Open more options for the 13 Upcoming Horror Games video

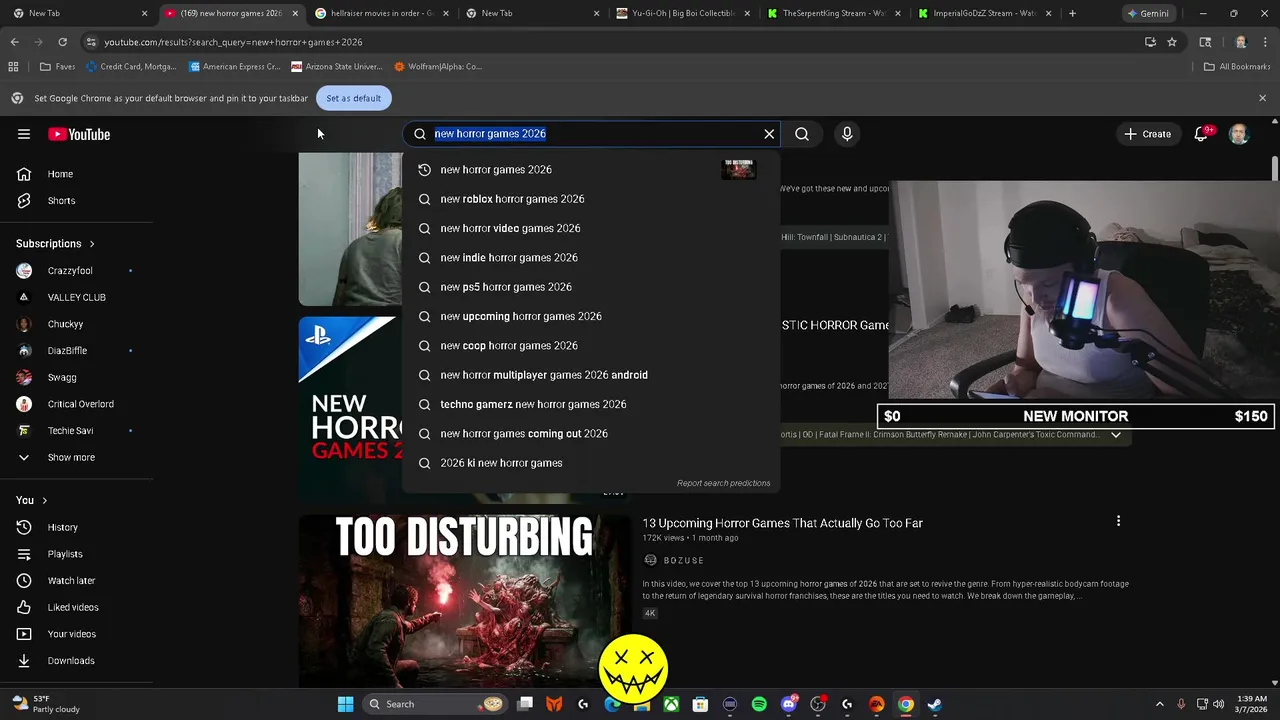(1118, 521)
